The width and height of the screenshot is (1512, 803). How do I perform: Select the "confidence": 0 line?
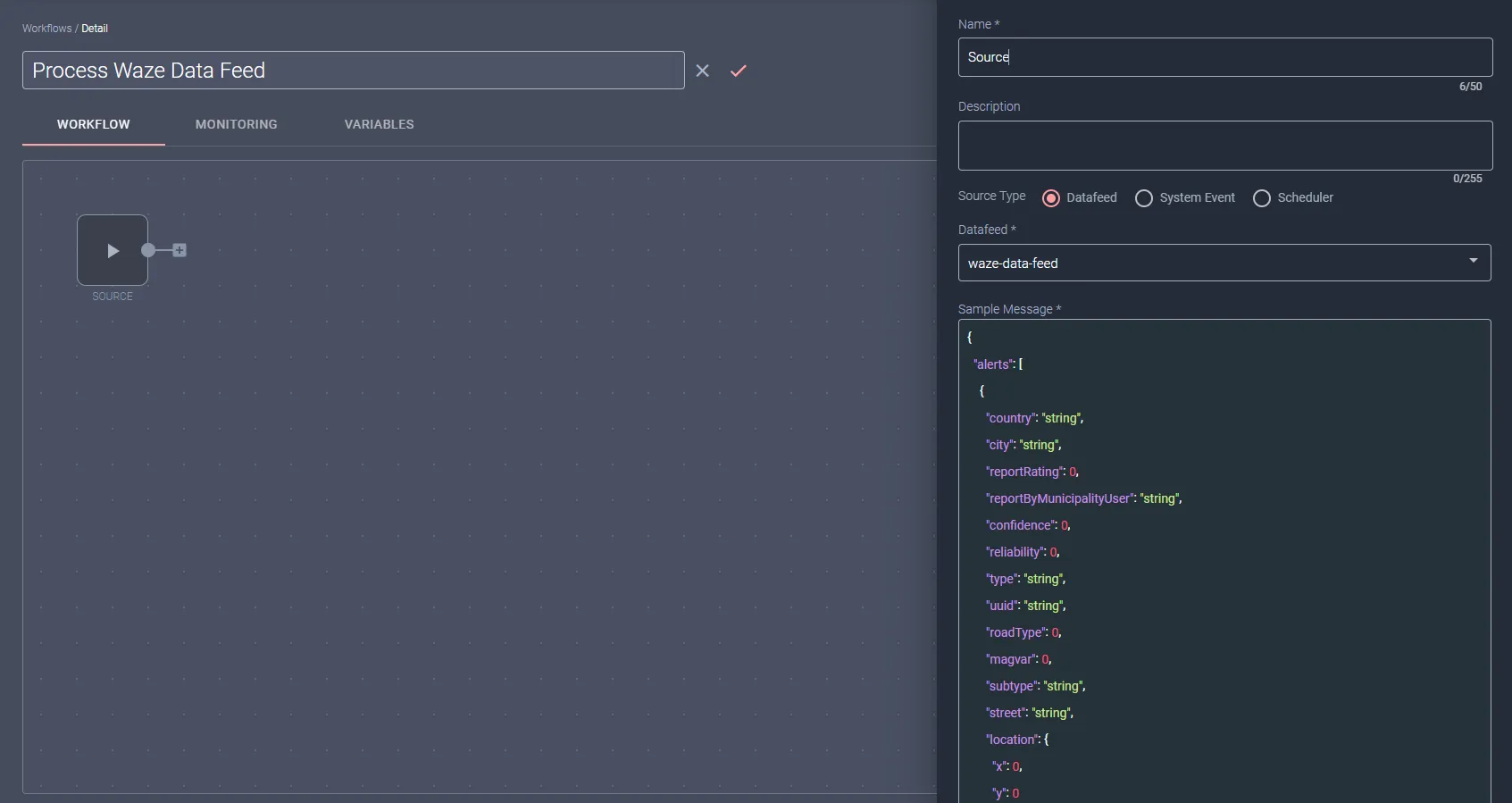[1028, 525]
